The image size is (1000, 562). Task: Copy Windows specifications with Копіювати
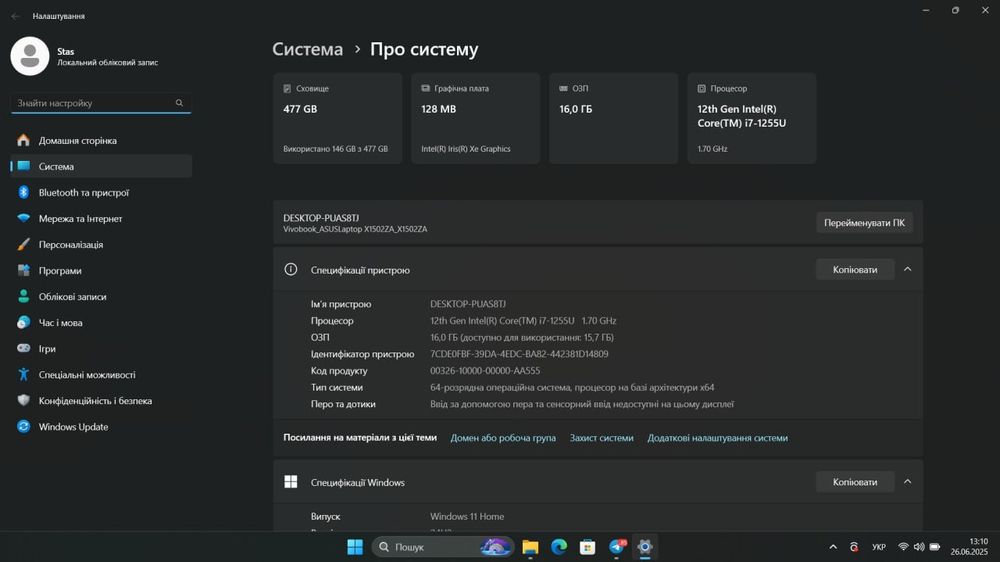(x=855, y=482)
